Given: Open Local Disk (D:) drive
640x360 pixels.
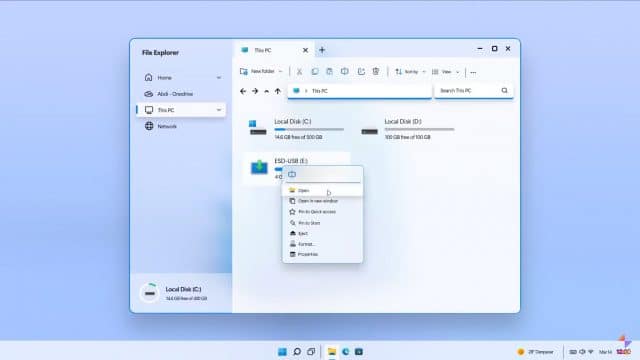Looking at the screenshot, I should point(407,129).
